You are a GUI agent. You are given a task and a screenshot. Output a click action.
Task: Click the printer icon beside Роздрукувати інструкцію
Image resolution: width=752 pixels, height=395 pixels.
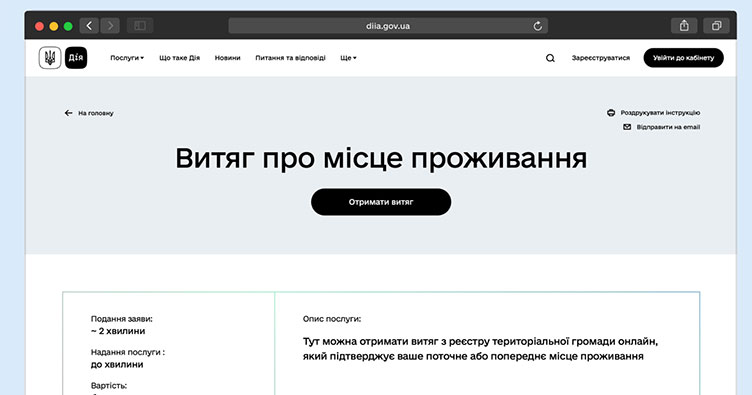(x=611, y=113)
